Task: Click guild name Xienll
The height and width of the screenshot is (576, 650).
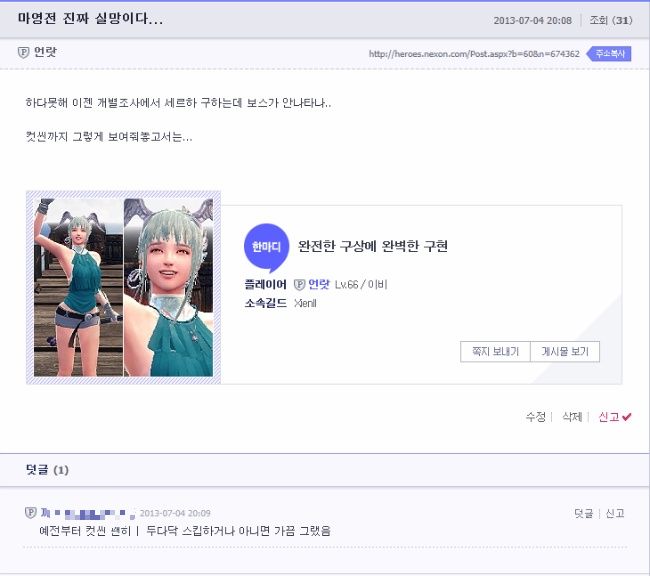Action: click(x=305, y=303)
